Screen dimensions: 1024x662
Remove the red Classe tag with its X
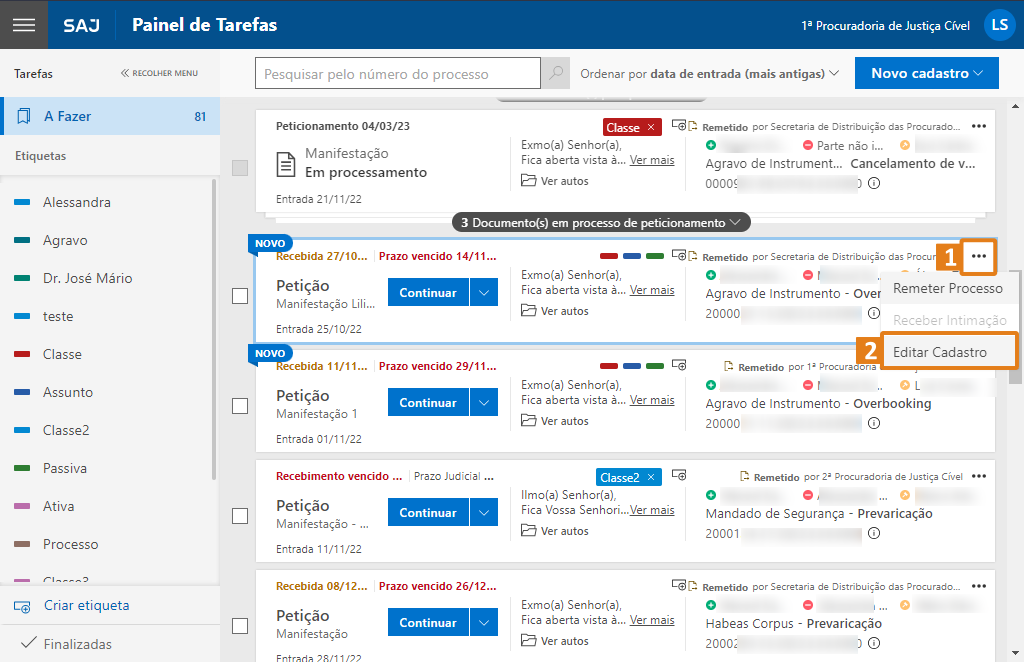[x=651, y=127]
